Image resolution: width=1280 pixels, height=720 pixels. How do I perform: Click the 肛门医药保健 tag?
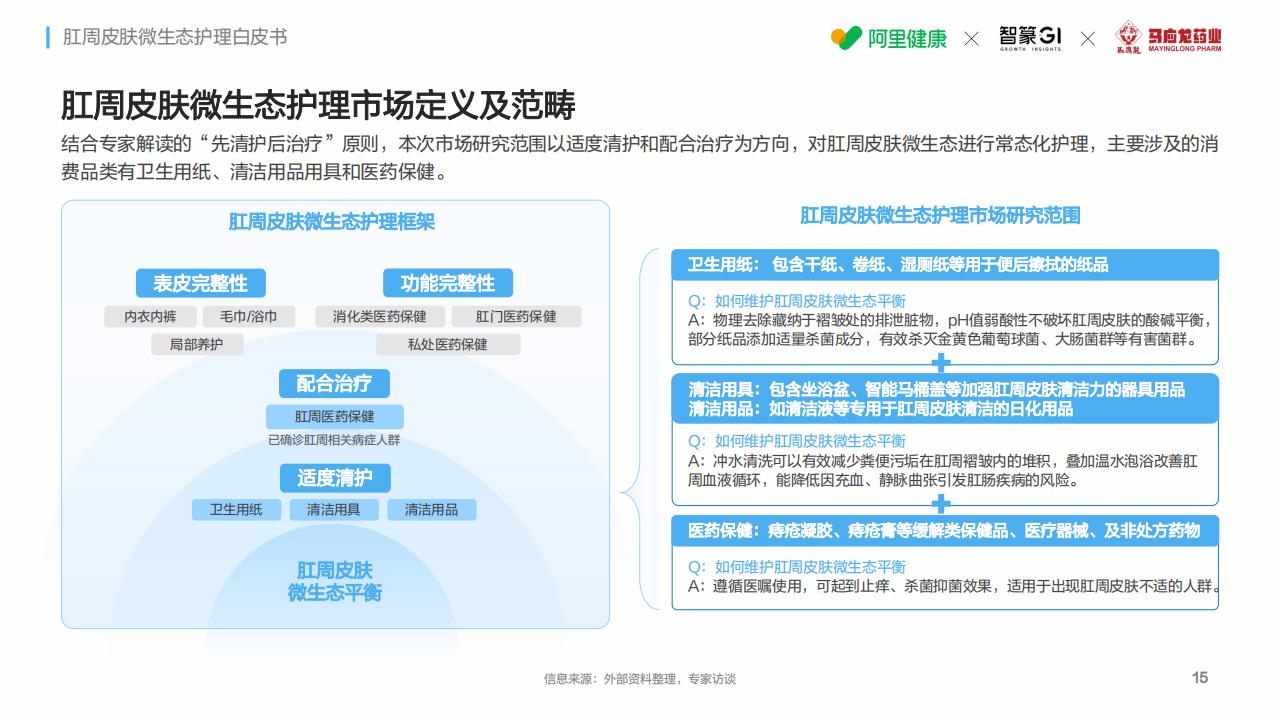point(516,316)
